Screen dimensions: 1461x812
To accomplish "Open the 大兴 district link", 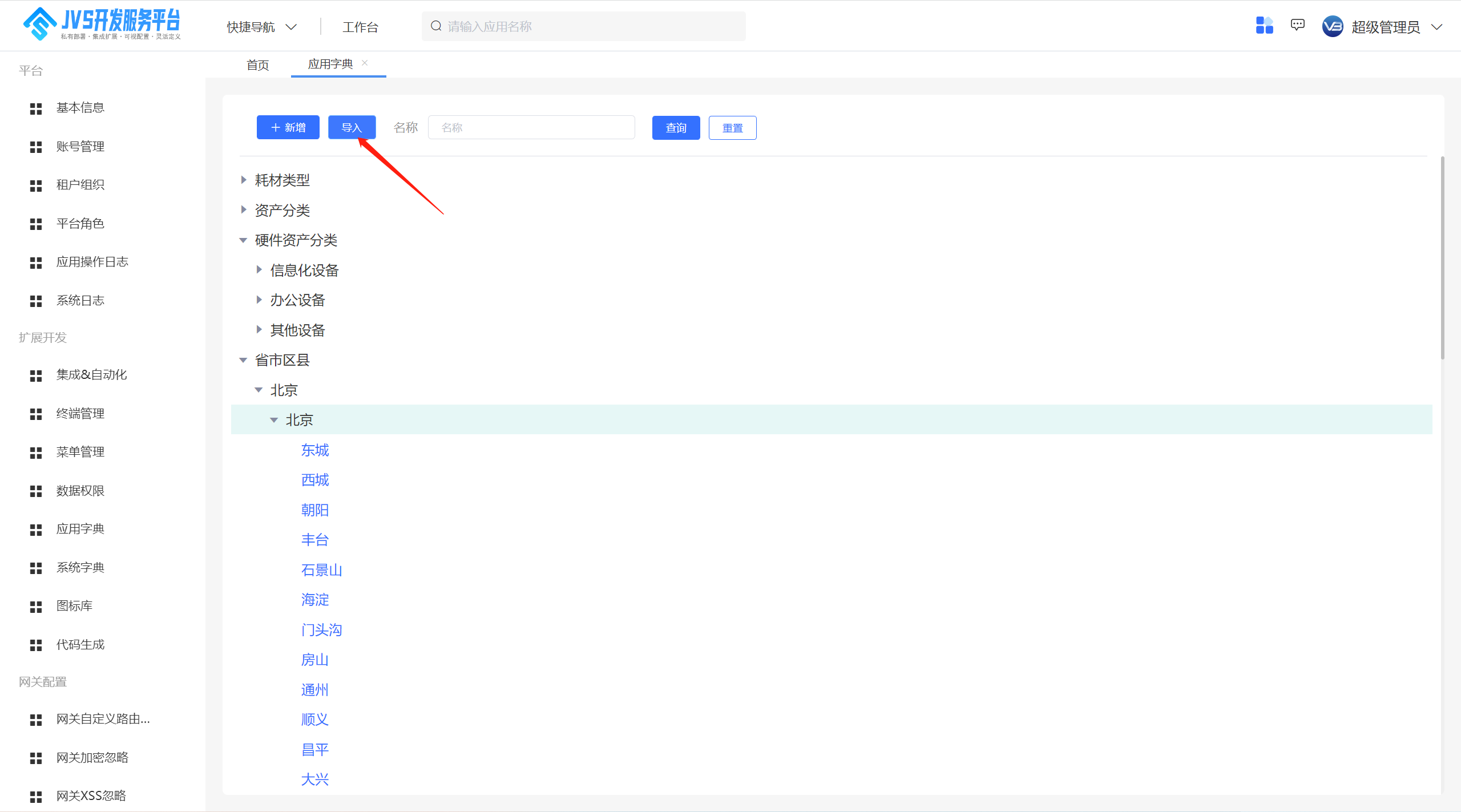I will pos(315,779).
